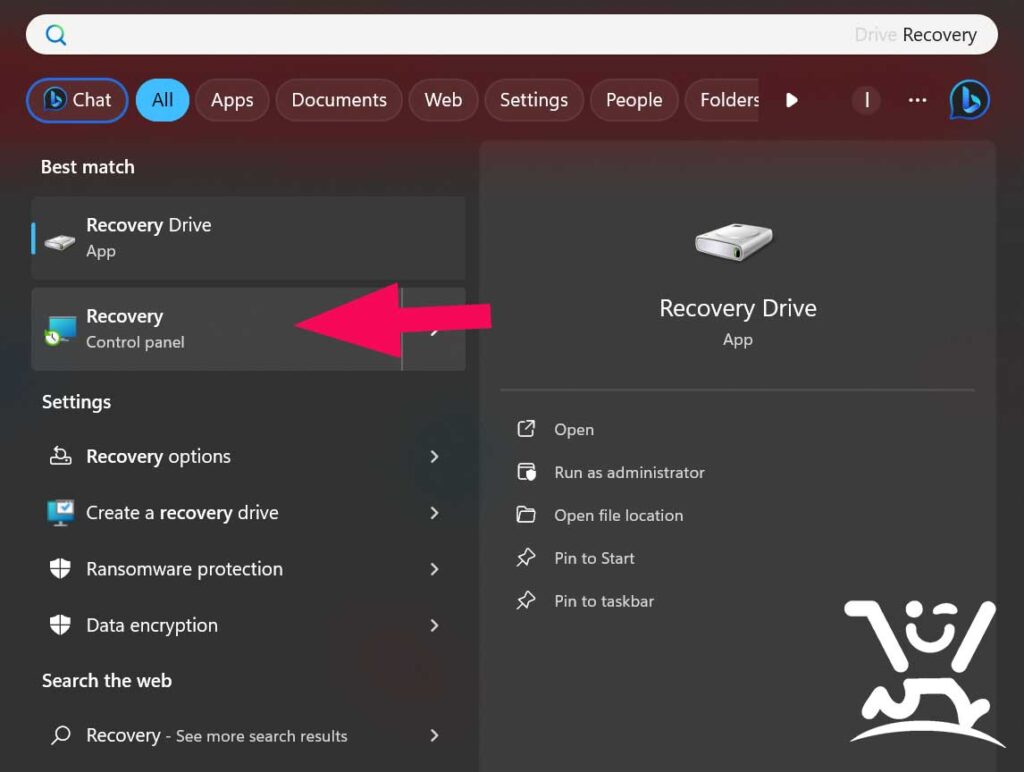Open the Recovery Control panel result

click(217, 329)
